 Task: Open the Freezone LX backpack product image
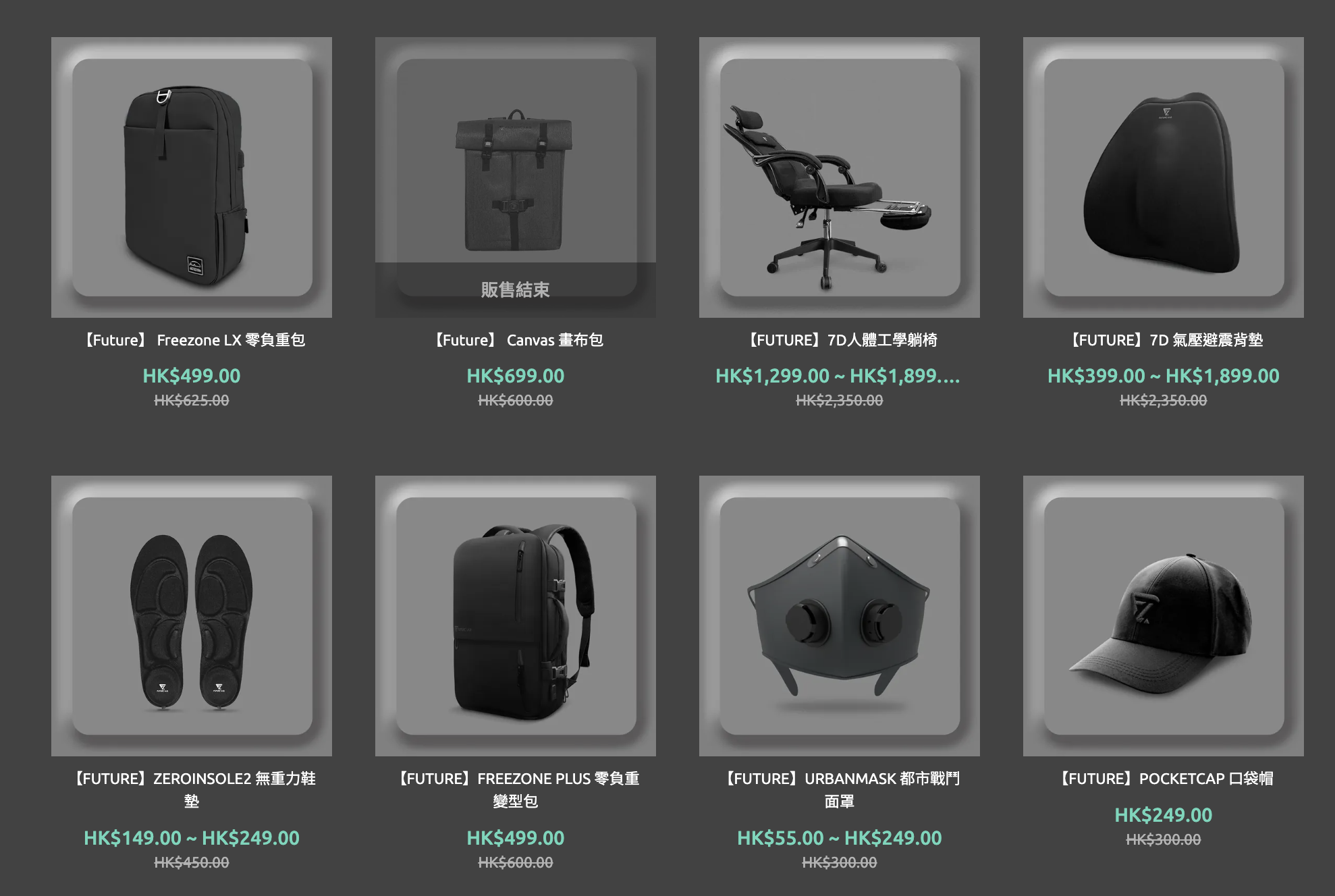[192, 177]
